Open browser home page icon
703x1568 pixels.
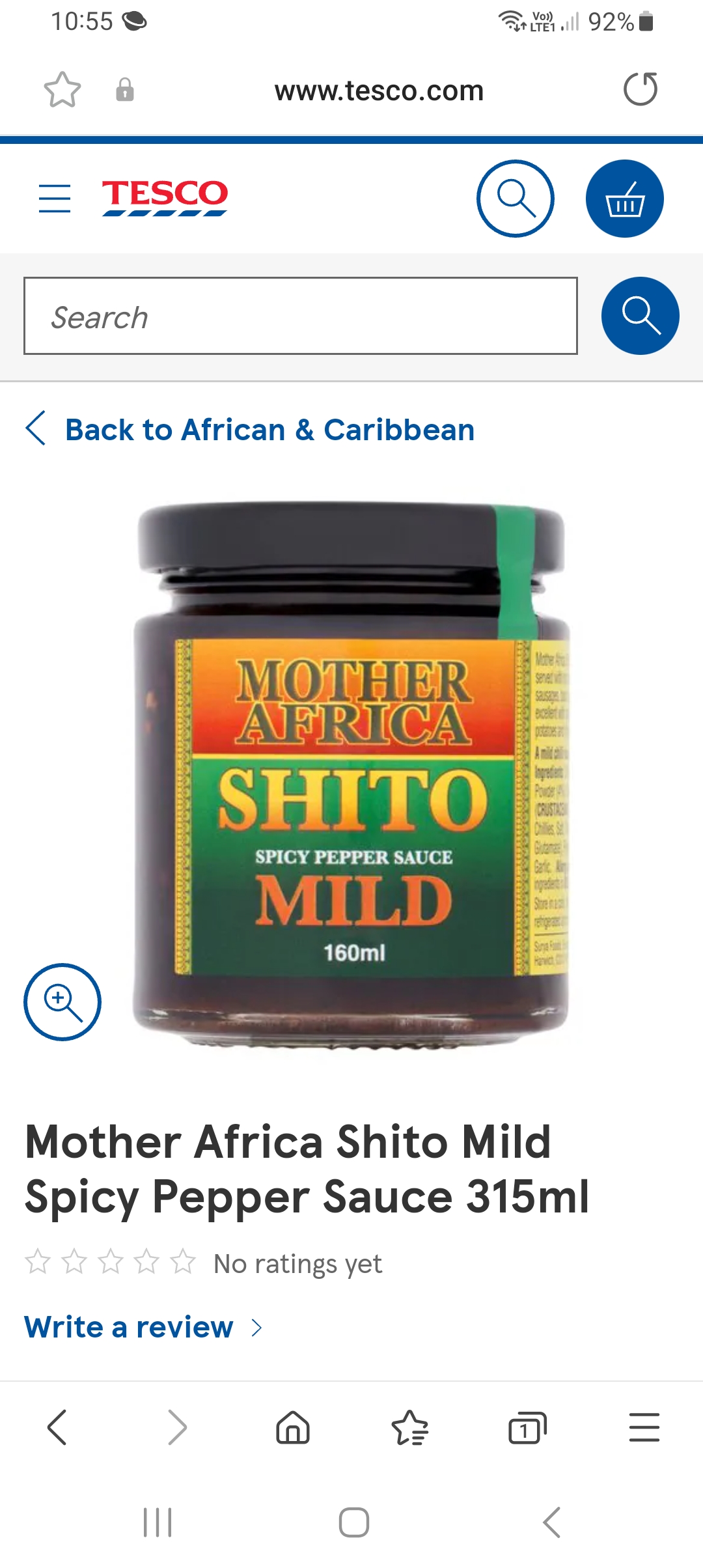293,1427
